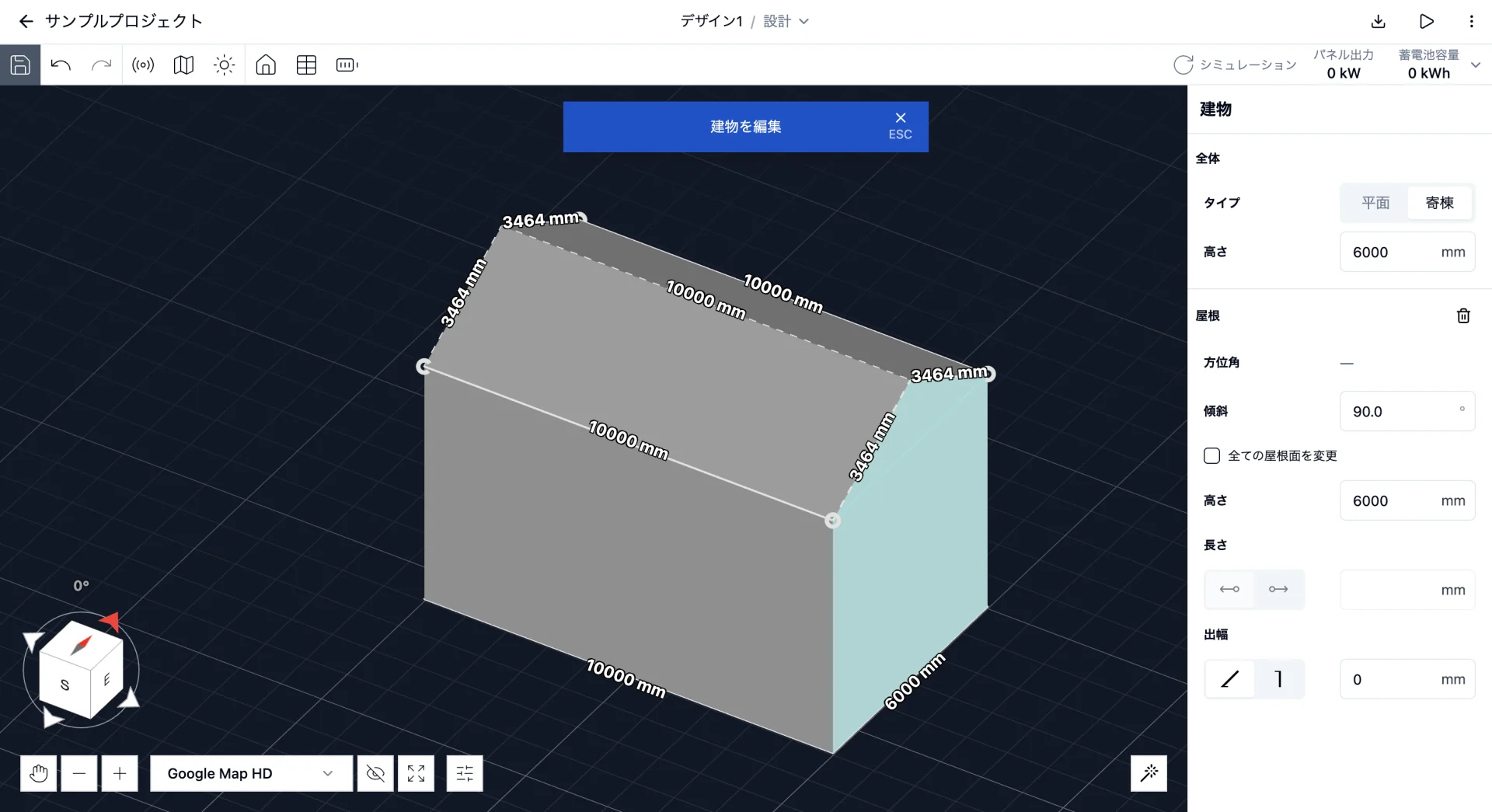Open the Google Map HD dropdown
The image size is (1492, 812).
(x=251, y=773)
